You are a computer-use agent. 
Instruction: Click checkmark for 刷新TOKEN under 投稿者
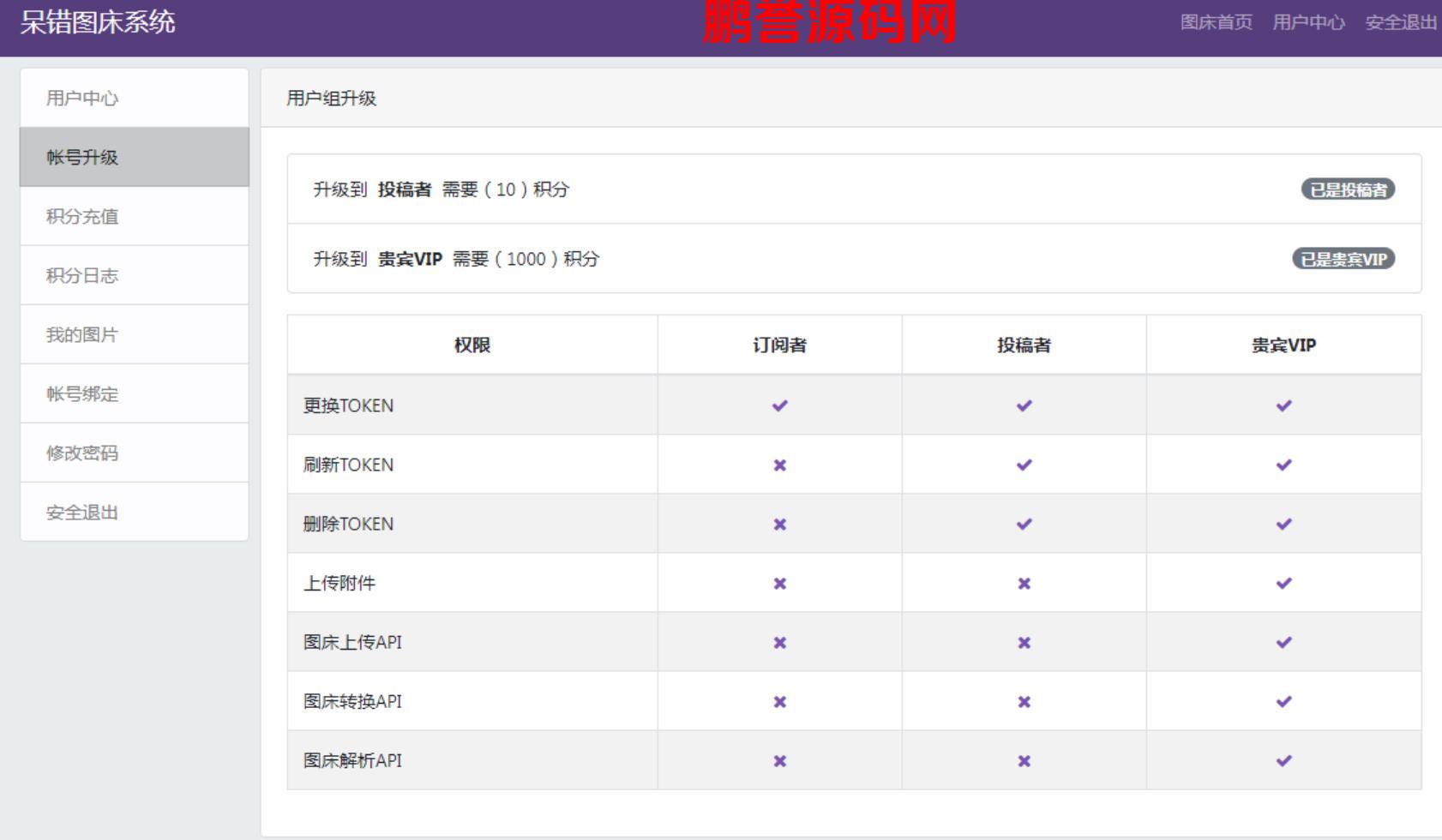[x=1024, y=465]
